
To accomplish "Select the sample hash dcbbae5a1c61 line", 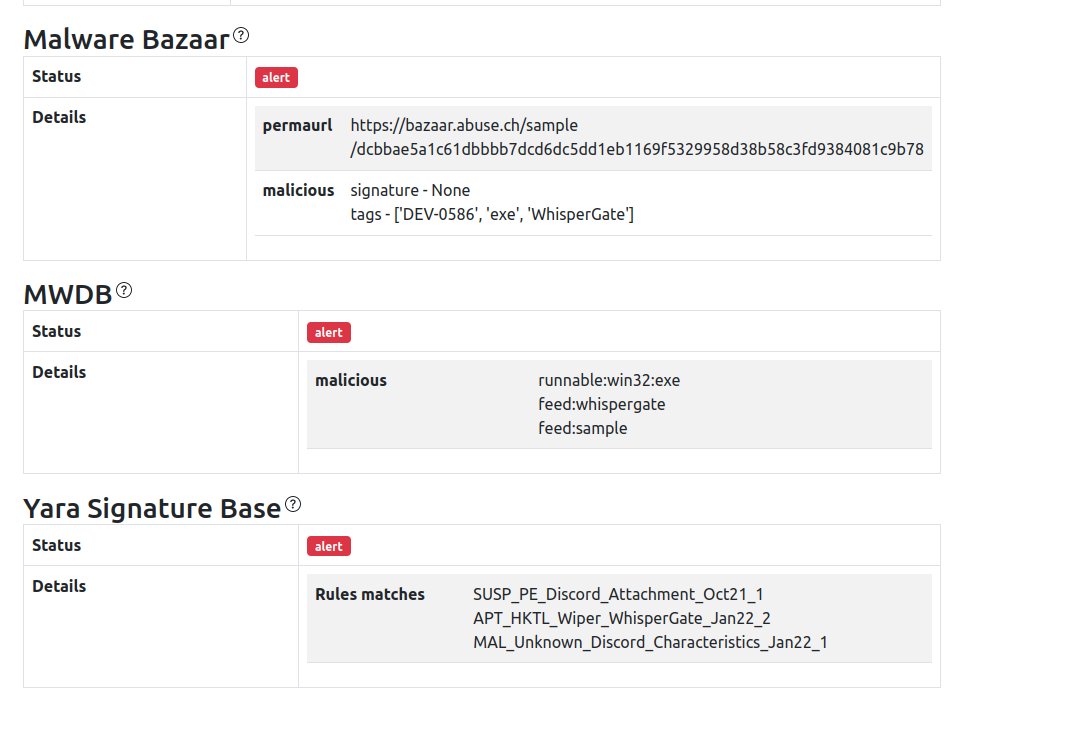I will coord(637,149).
